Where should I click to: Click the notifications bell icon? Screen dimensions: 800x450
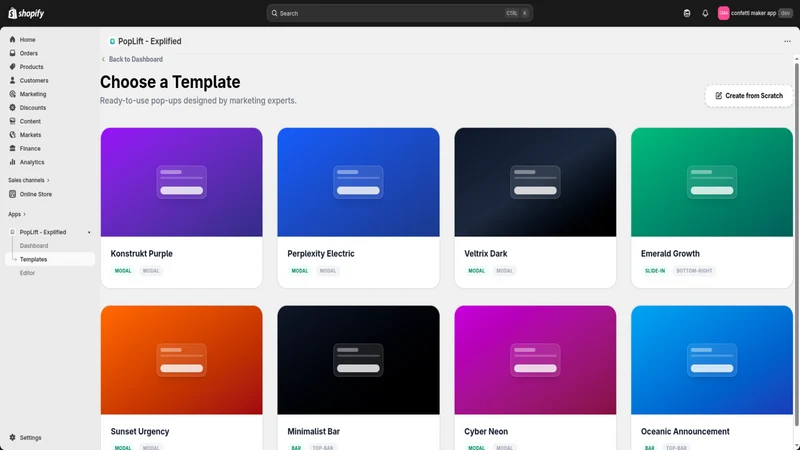tap(705, 13)
